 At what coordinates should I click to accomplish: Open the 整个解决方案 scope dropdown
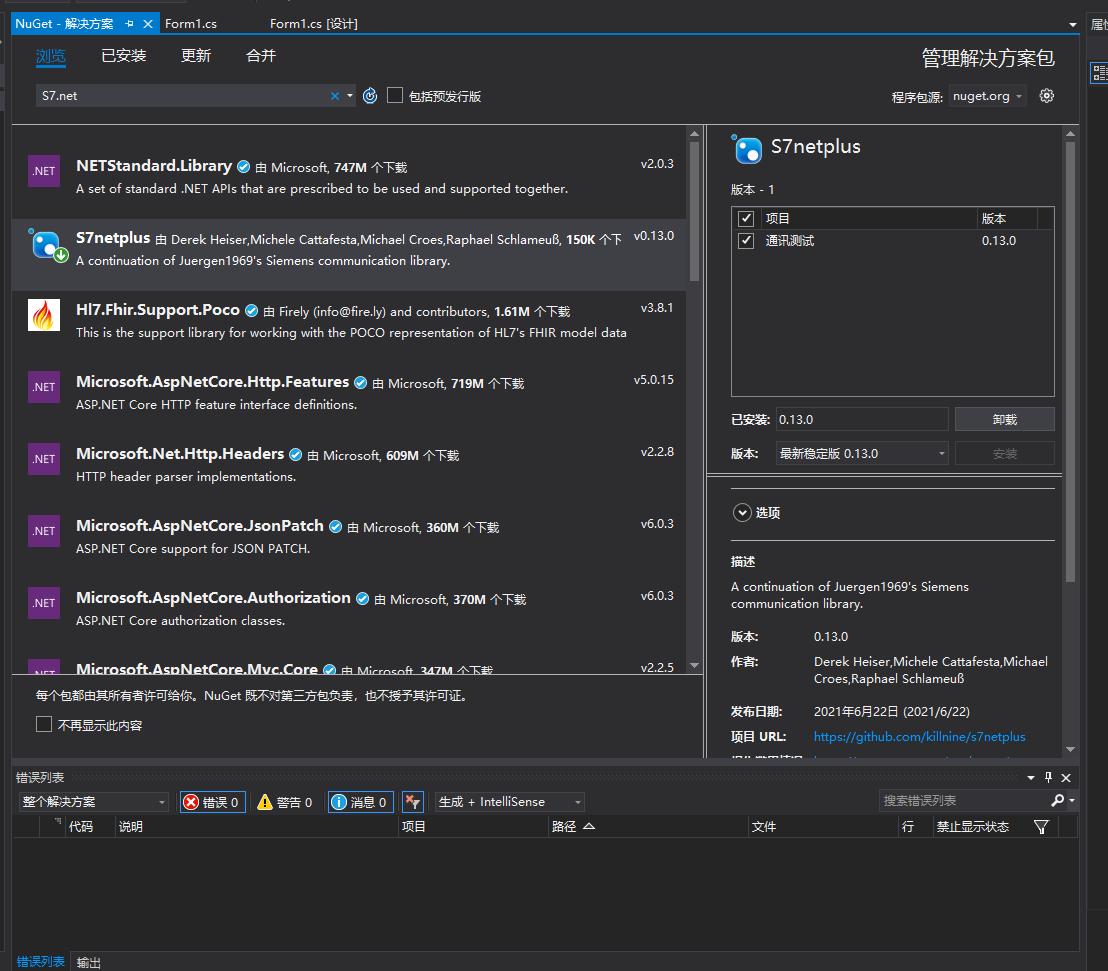click(x=93, y=801)
